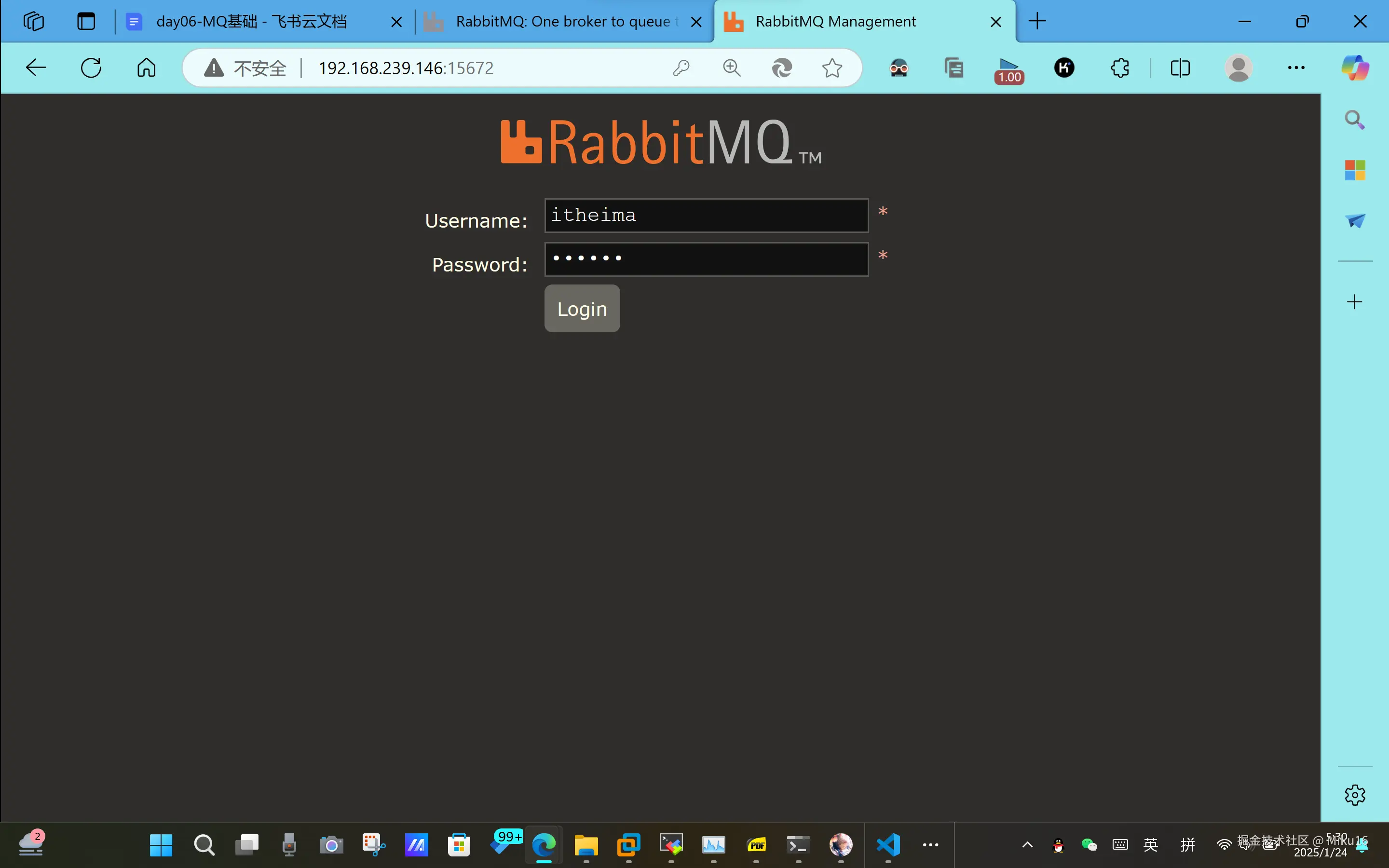
Task: Open the saved password key icon
Action: [x=681, y=68]
